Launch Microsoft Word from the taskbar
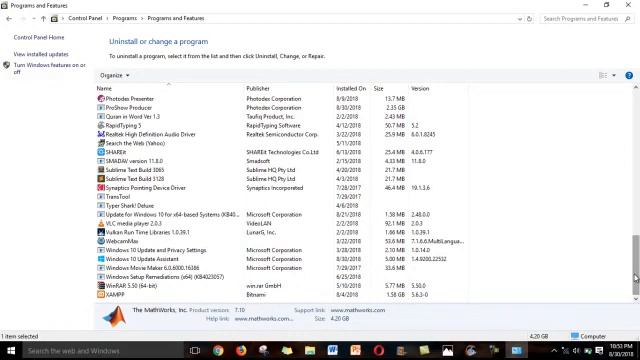 (x=333, y=351)
